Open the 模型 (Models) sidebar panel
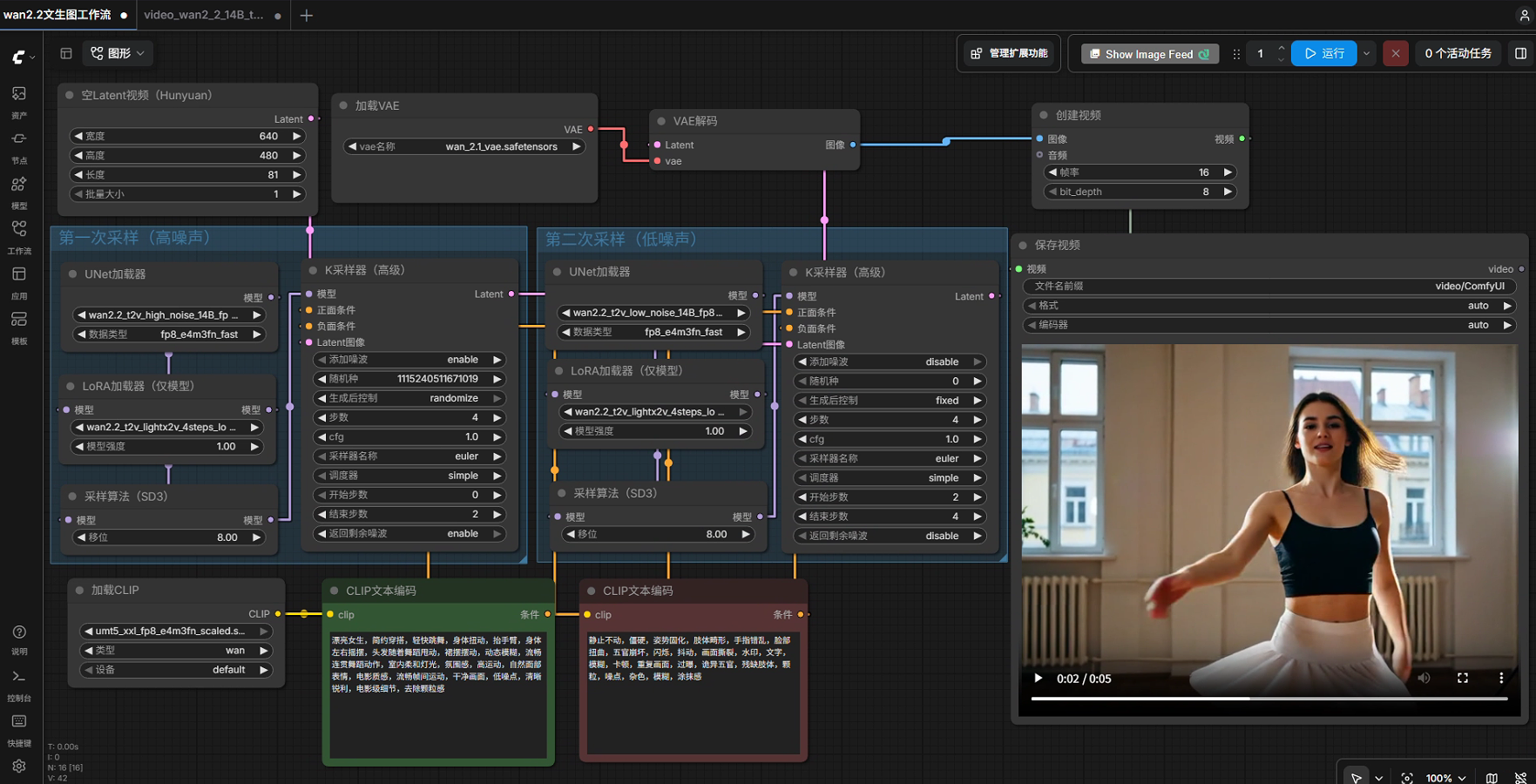Image resolution: width=1536 pixels, height=784 pixels. (19, 192)
